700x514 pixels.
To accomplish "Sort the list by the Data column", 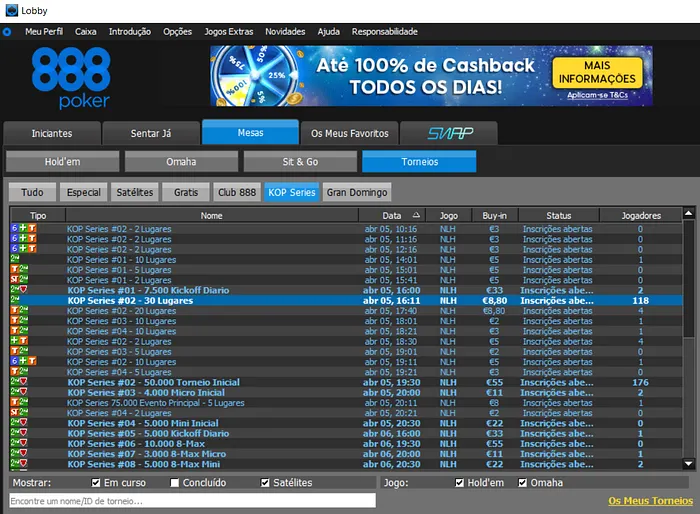I will (x=392, y=215).
